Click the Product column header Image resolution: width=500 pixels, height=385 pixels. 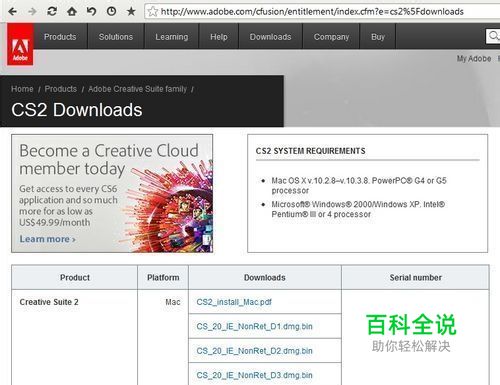click(75, 277)
